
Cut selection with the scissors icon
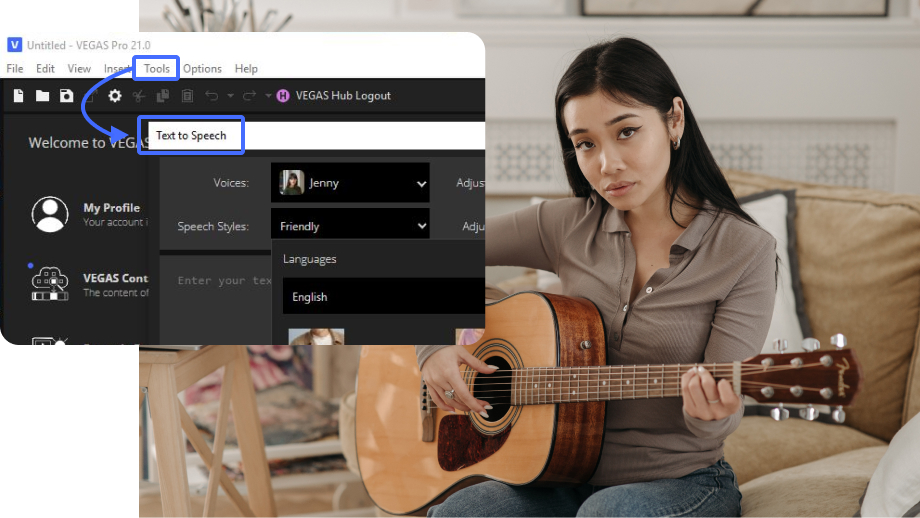click(x=139, y=96)
